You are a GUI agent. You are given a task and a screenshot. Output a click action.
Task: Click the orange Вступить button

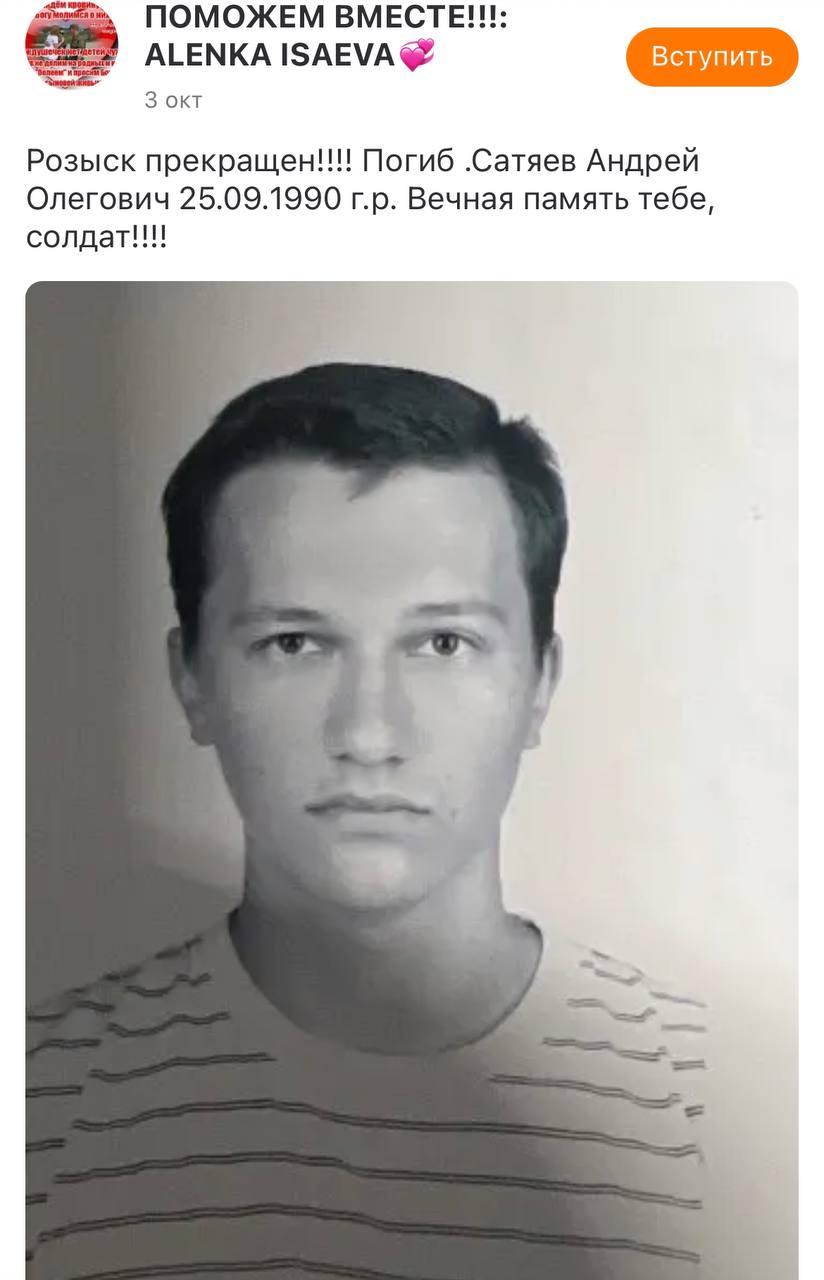tap(712, 57)
